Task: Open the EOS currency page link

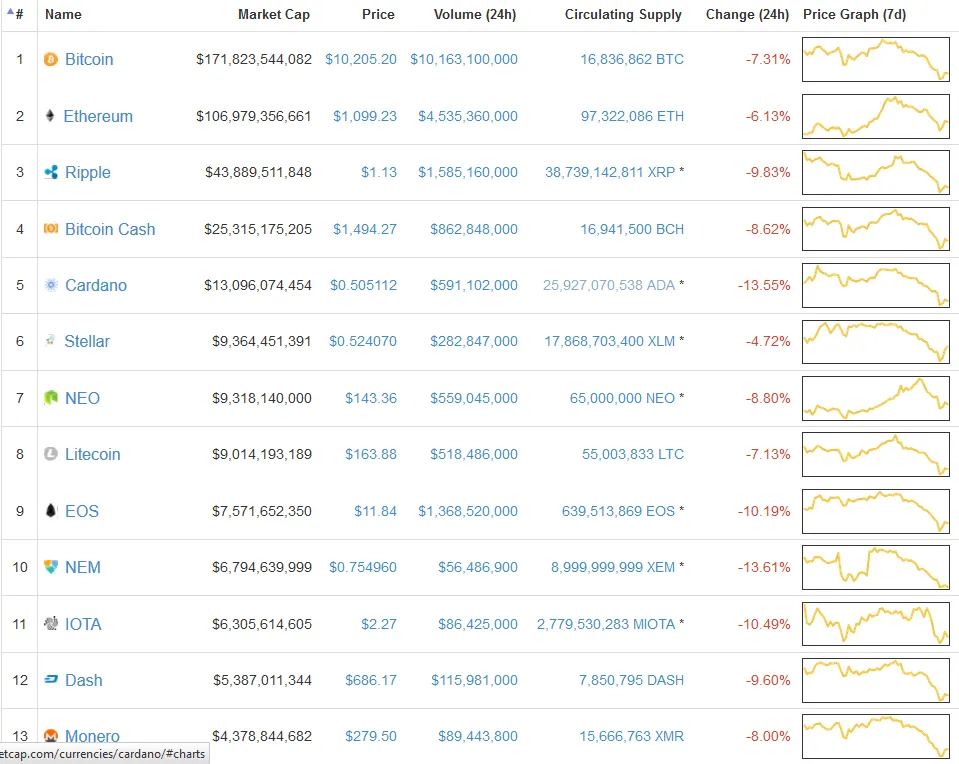Action: [82, 511]
